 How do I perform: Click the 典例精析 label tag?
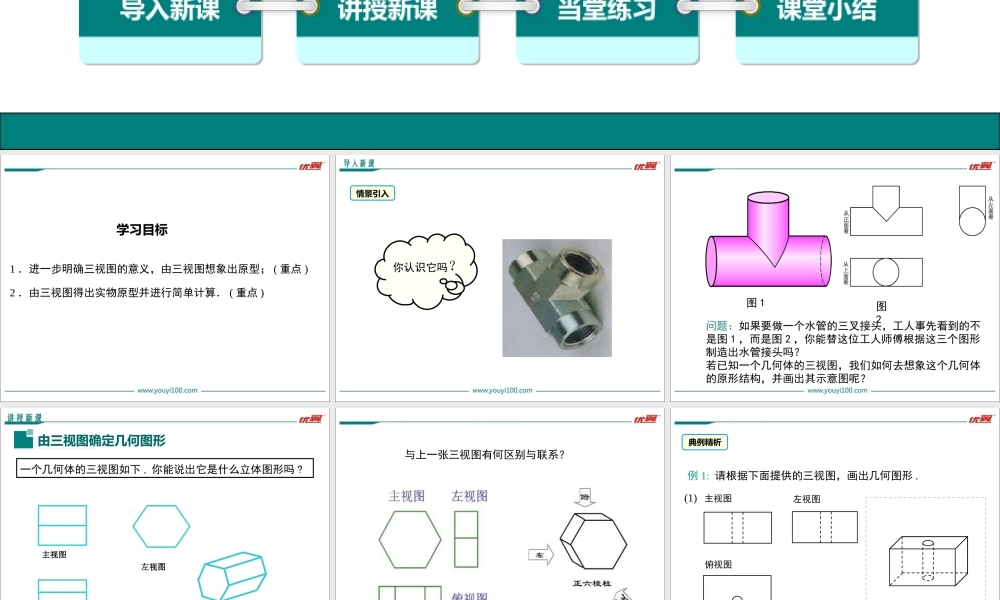point(706,441)
